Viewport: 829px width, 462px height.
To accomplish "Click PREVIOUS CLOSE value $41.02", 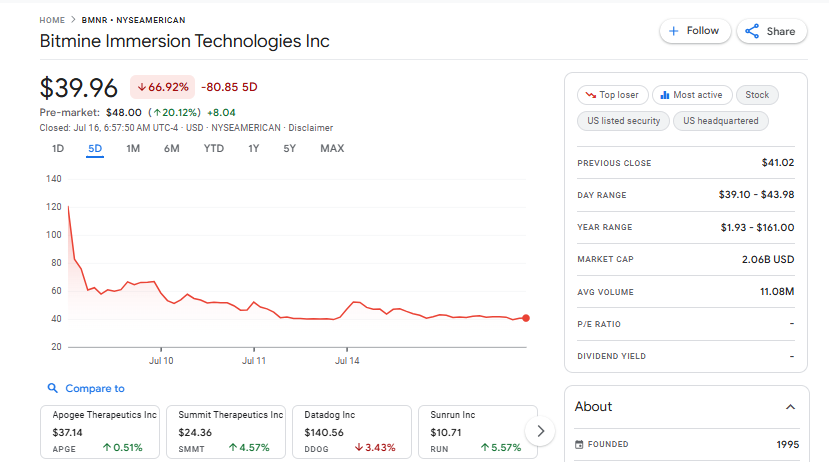I will [778, 163].
